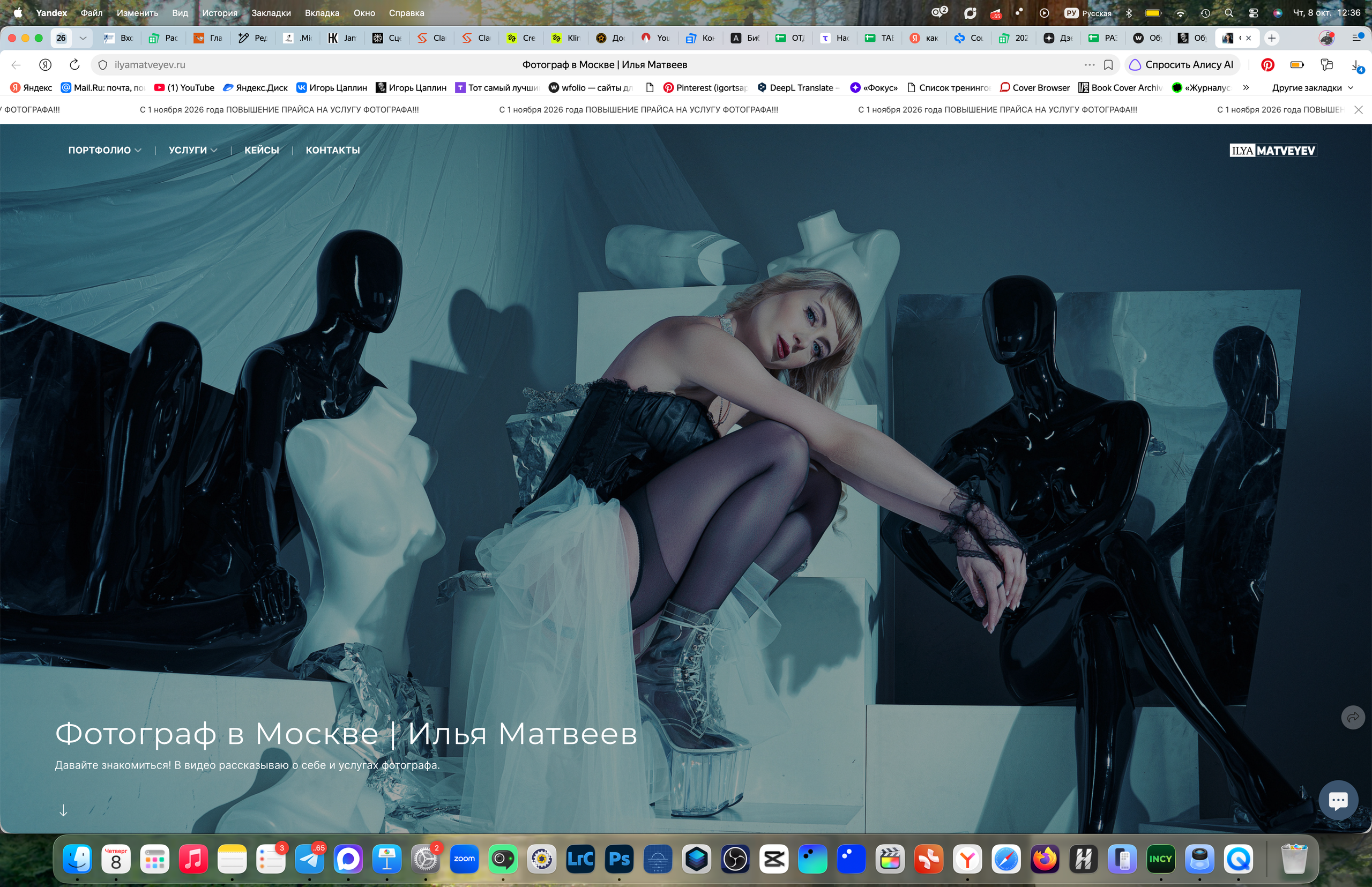Viewport: 1372px width, 887px height.
Task: Show hidden bookmarks with the » chevron
Action: pyautogui.click(x=1246, y=87)
